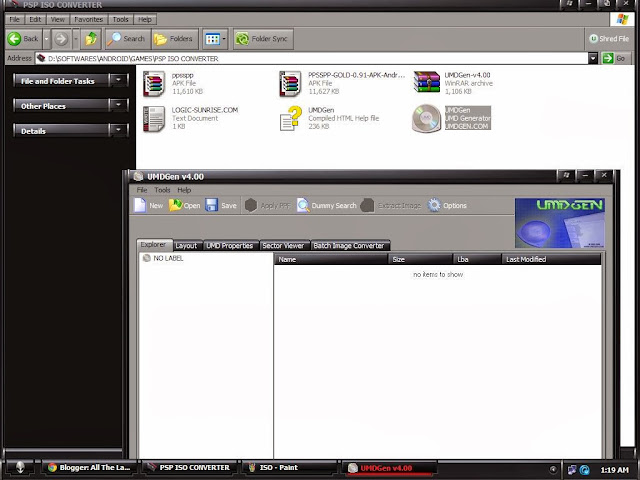
Task: Open the Explorer Tools menu
Action: coord(120,19)
